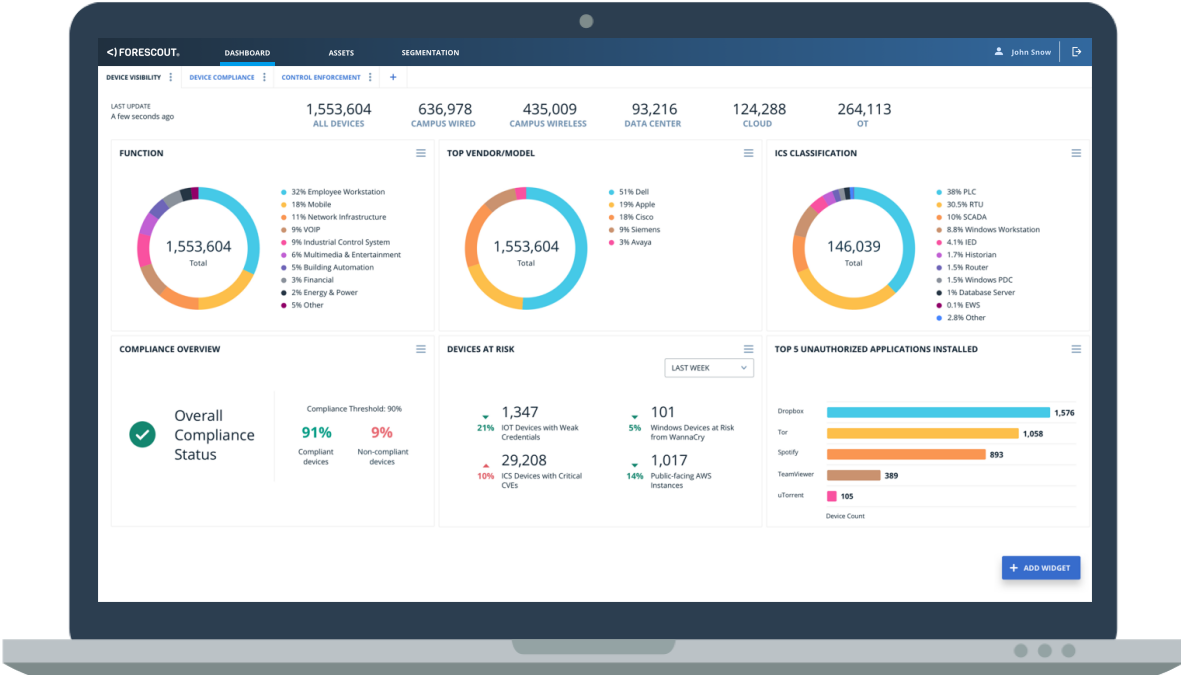Open the Compliance Overview widget menu icon

[x=421, y=349]
